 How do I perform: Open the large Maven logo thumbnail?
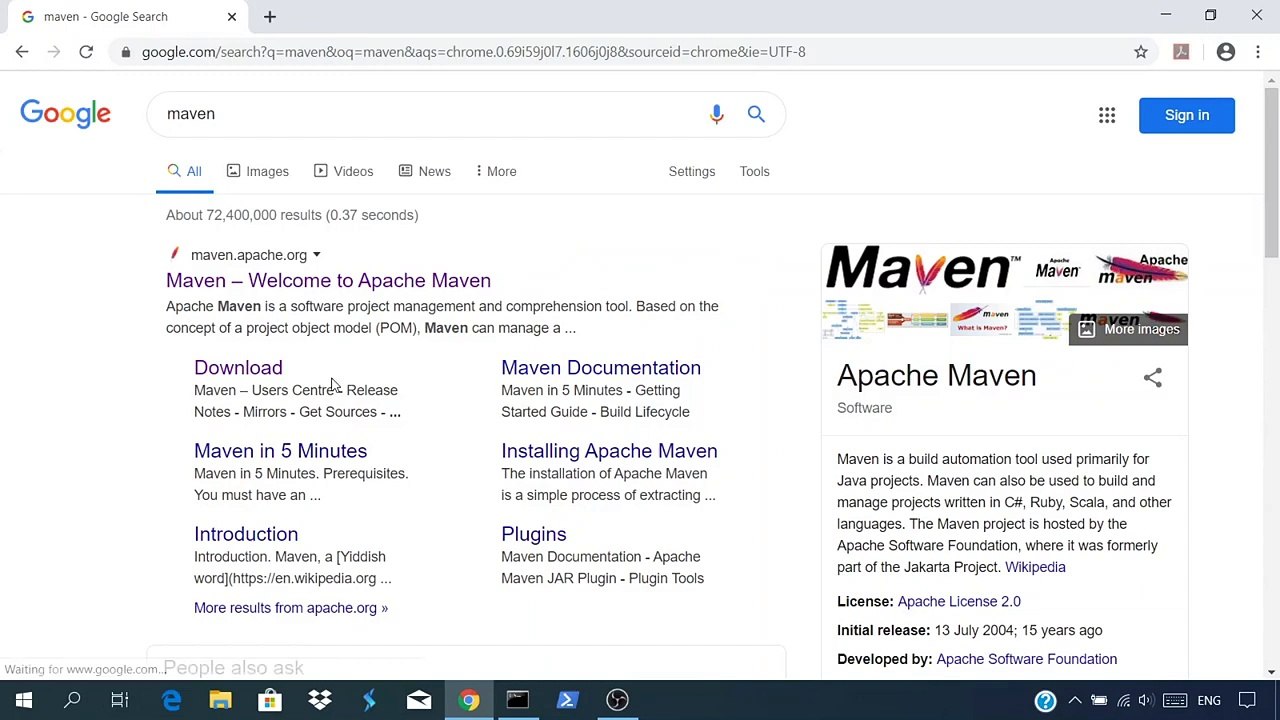924,271
